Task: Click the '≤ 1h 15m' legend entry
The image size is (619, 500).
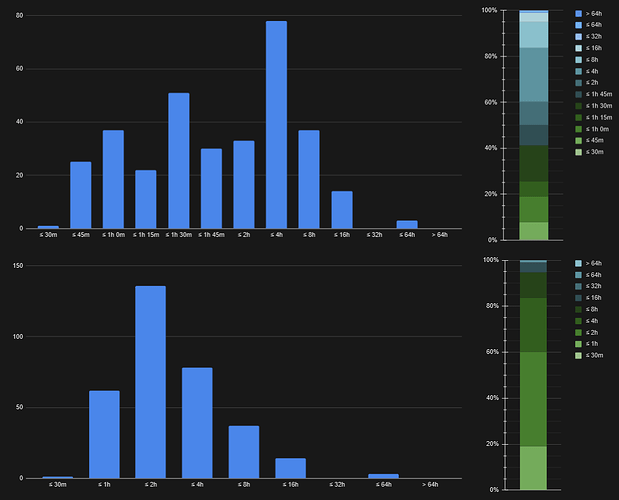Action: [594, 118]
